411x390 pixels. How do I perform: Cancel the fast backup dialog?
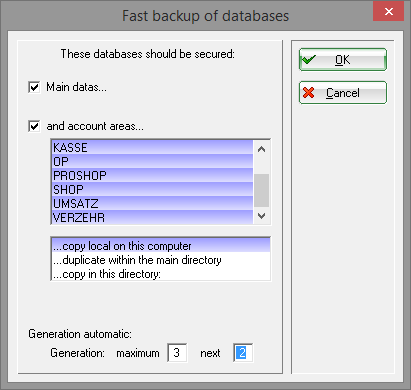343,93
